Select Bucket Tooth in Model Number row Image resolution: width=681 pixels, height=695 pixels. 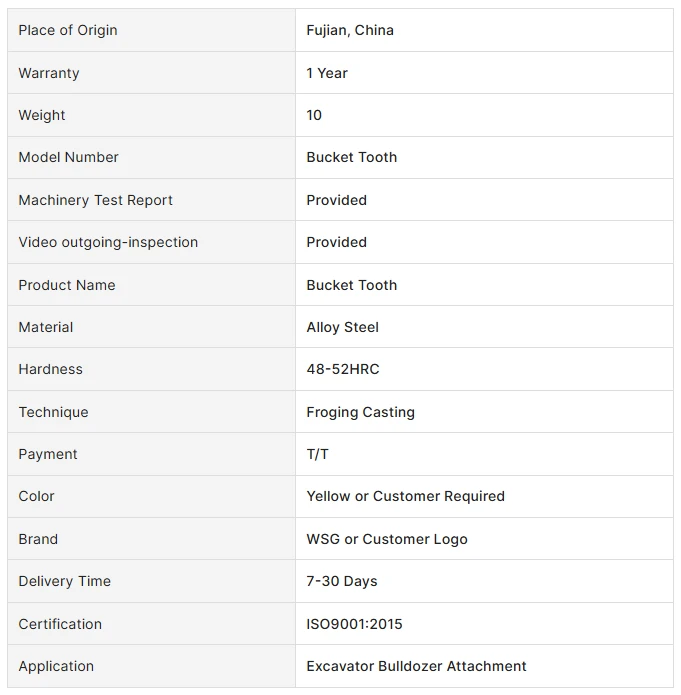(352, 157)
